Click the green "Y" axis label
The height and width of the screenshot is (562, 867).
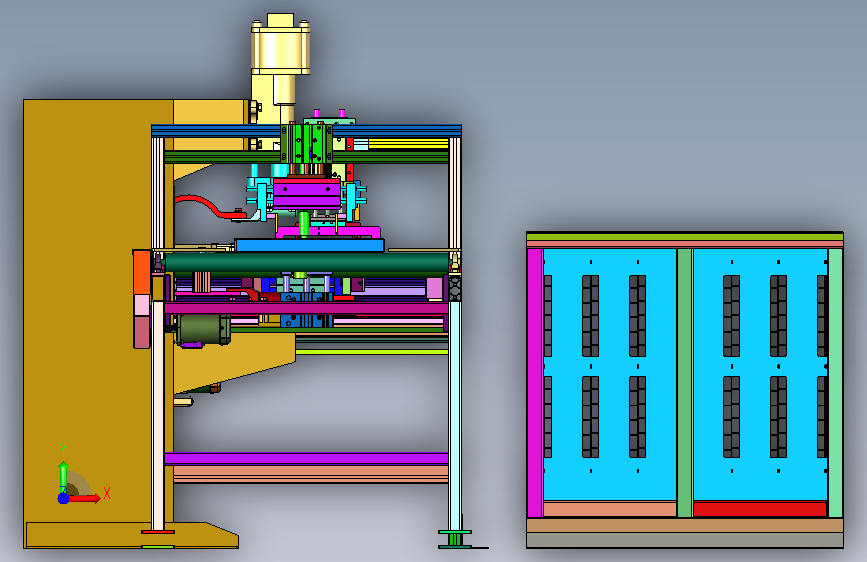pos(63,450)
